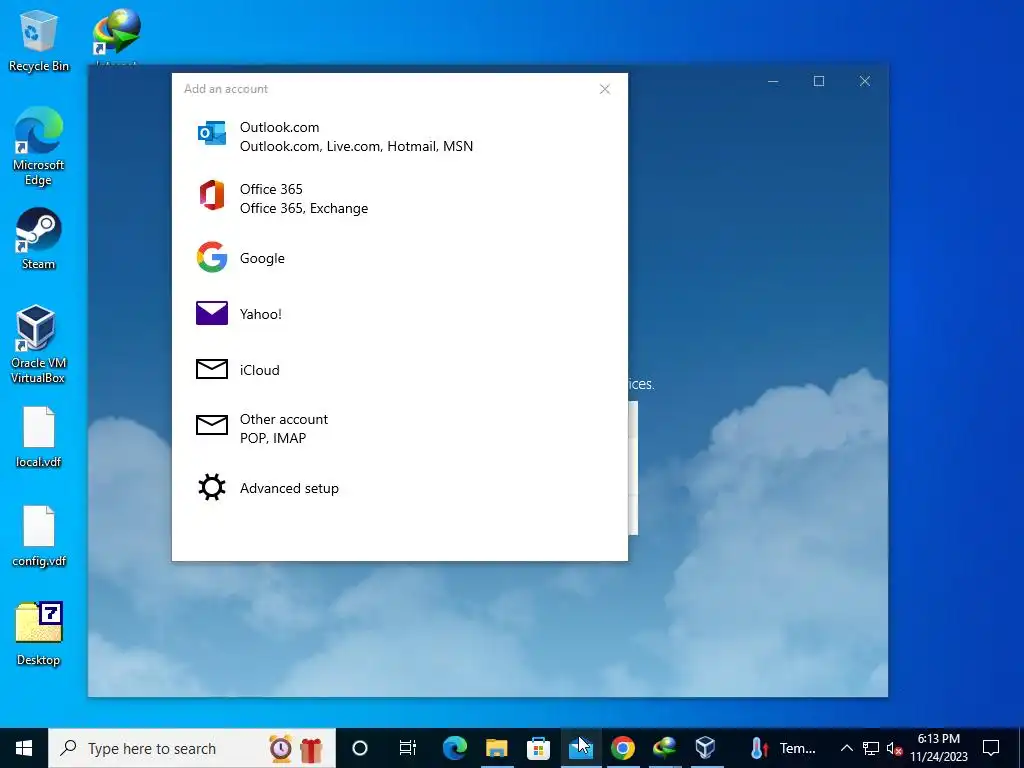This screenshot has height=768, width=1024.
Task: Click the Other account envelope icon
Action: click(212, 425)
